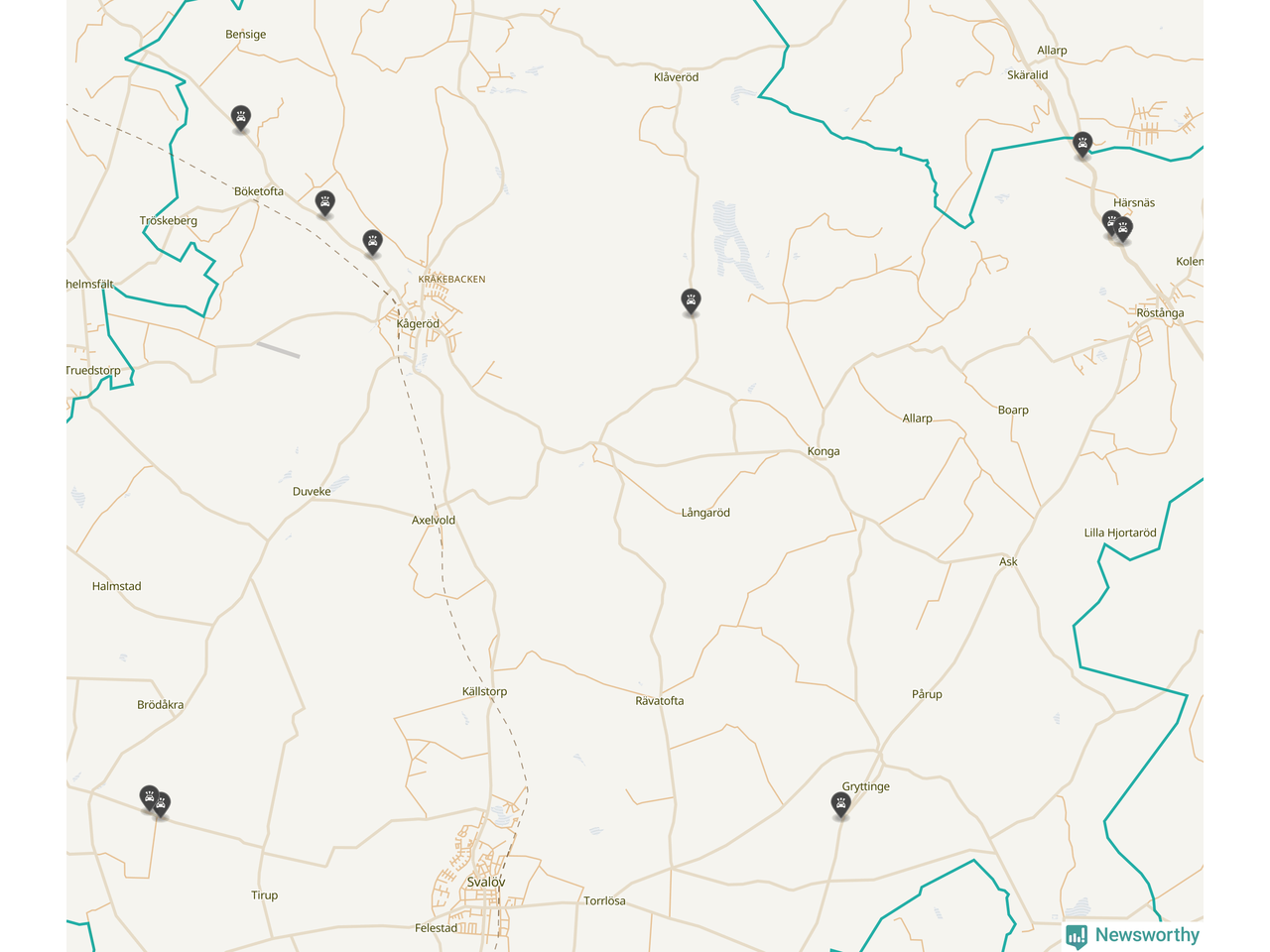
Task: Click the Lilla Hjortaröd label
Action: [x=1120, y=534]
